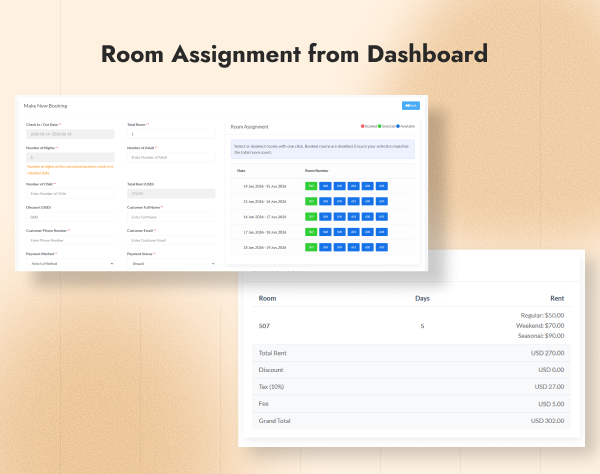
Task: Click the Room Number column header
Action: tap(316, 171)
